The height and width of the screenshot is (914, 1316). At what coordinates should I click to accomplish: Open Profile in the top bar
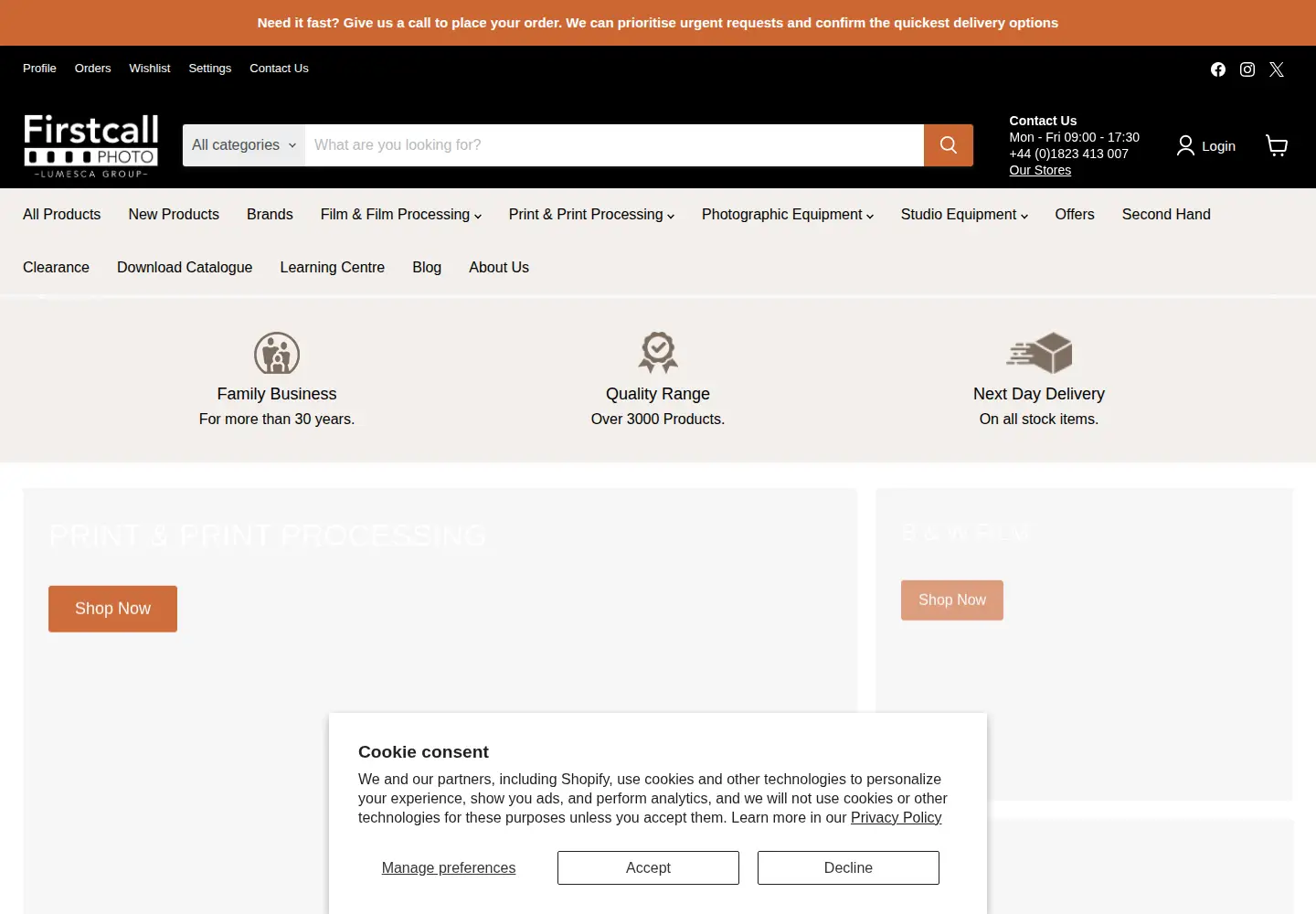(x=39, y=69)
